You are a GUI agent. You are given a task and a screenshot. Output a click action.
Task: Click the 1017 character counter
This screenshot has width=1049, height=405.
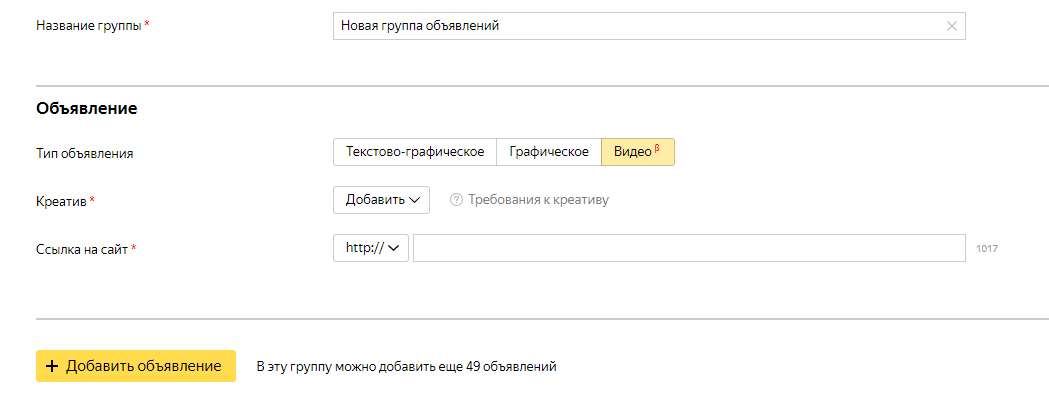tap(987, 249)
